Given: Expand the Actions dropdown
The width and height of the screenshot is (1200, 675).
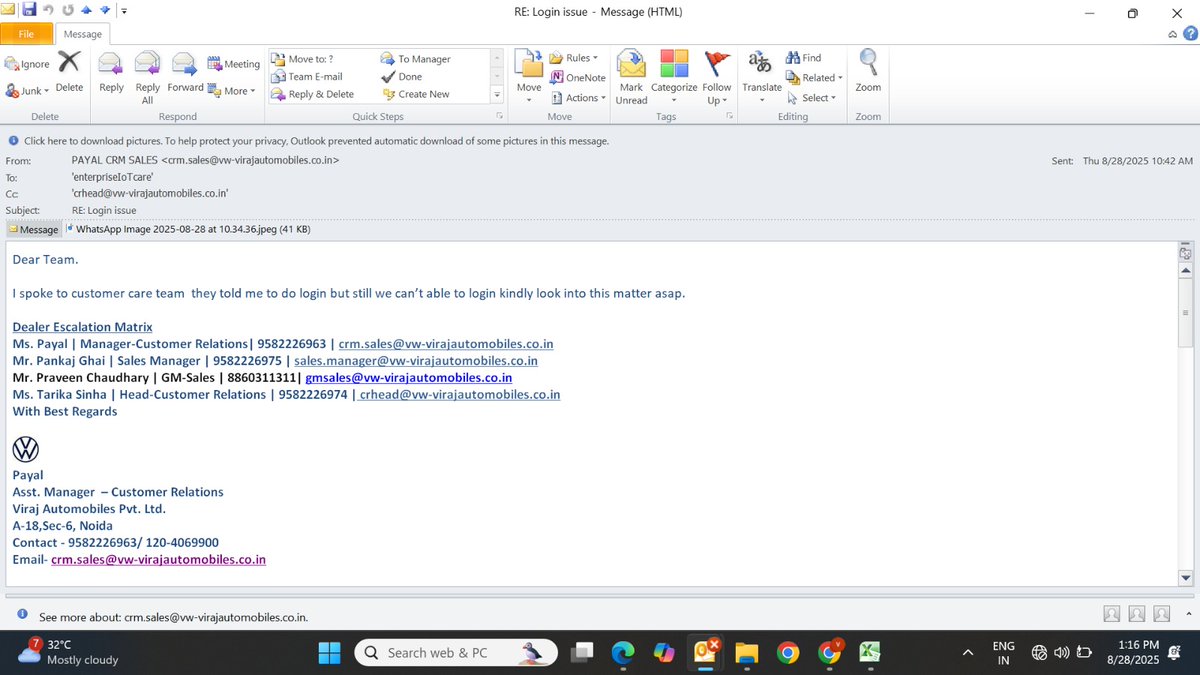Looking at the screenshot, I should click(579, 98).
